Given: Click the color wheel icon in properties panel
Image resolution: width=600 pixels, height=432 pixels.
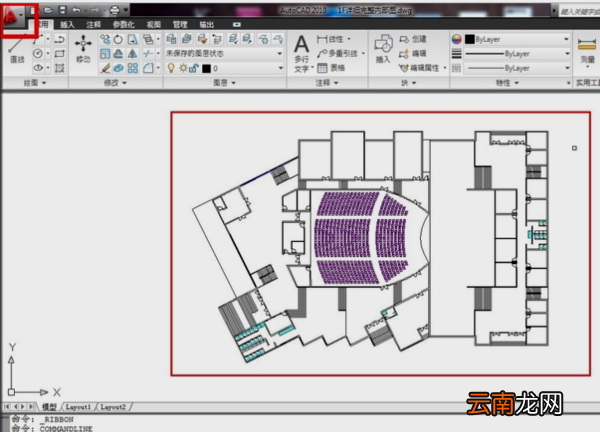Looking at the screenshot, I should 457,39.
